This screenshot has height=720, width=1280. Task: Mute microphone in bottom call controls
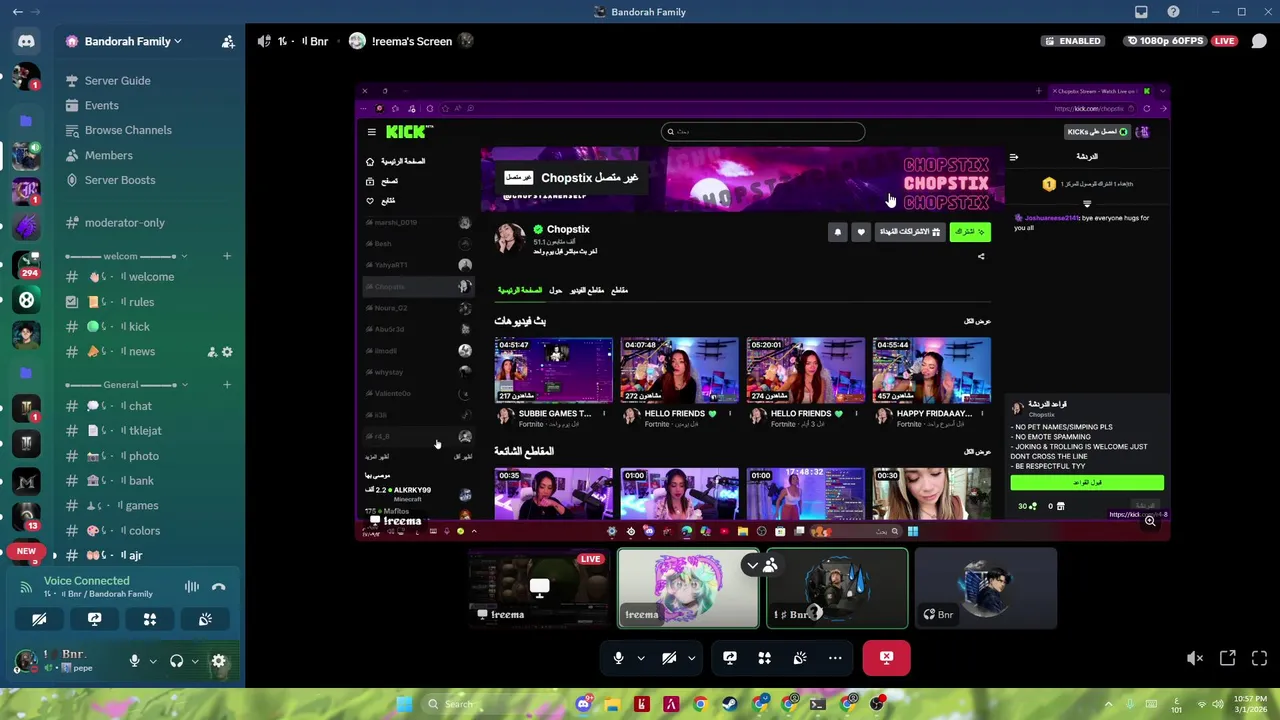tap(619, 658)
